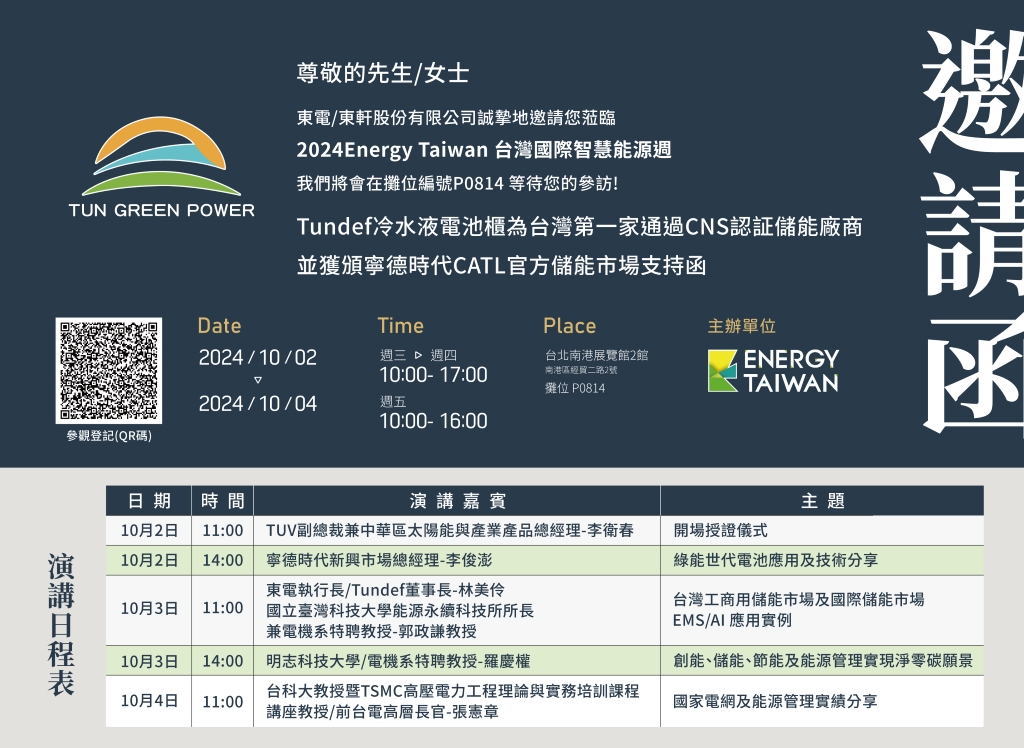
Task: Click the topic about 淨零碳願景
Action: point(823,661)
